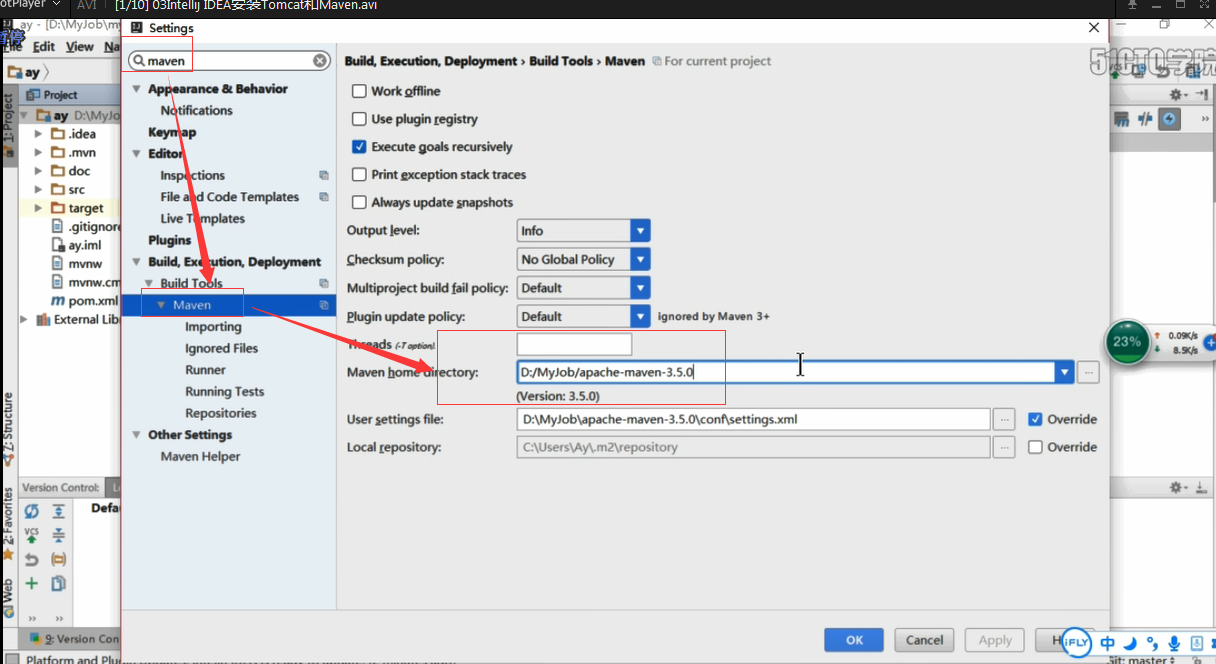Click Build Tools breadcrumb link
The height and width of the screenshot is (664, 1216).
click(561, 61)
